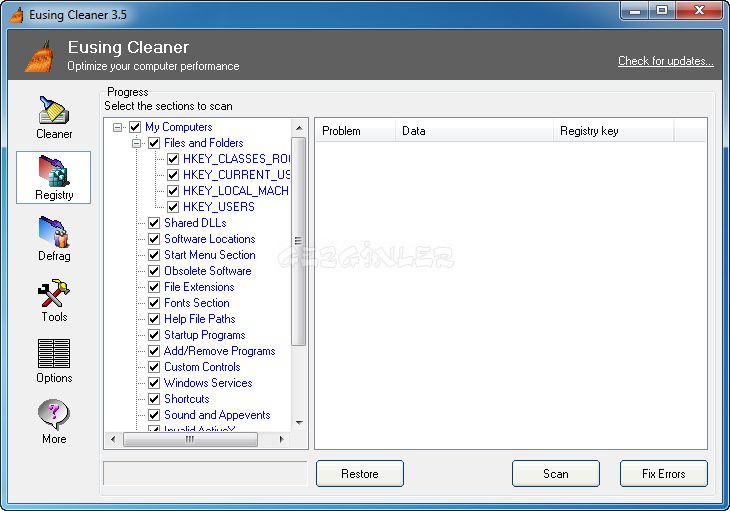Click the Restore button
The image size is (730, 511).
(x=360, y=474)
